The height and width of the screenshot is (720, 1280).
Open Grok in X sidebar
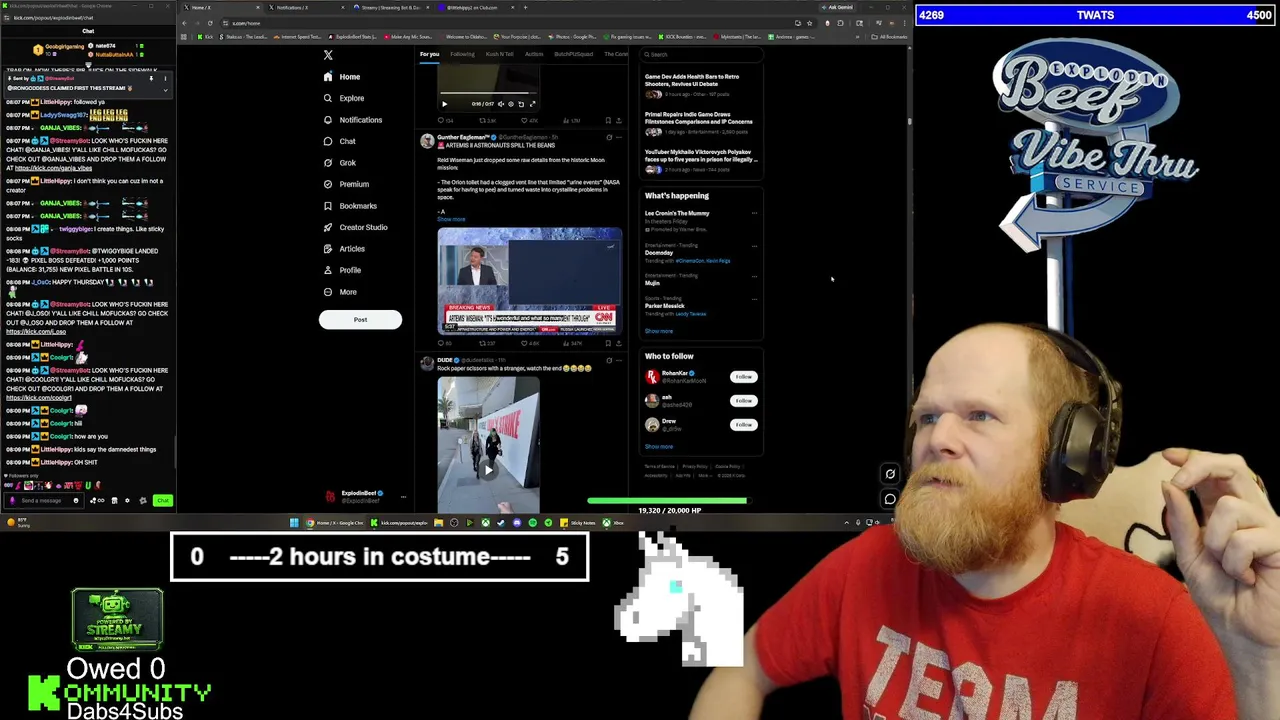coord(339,163)
